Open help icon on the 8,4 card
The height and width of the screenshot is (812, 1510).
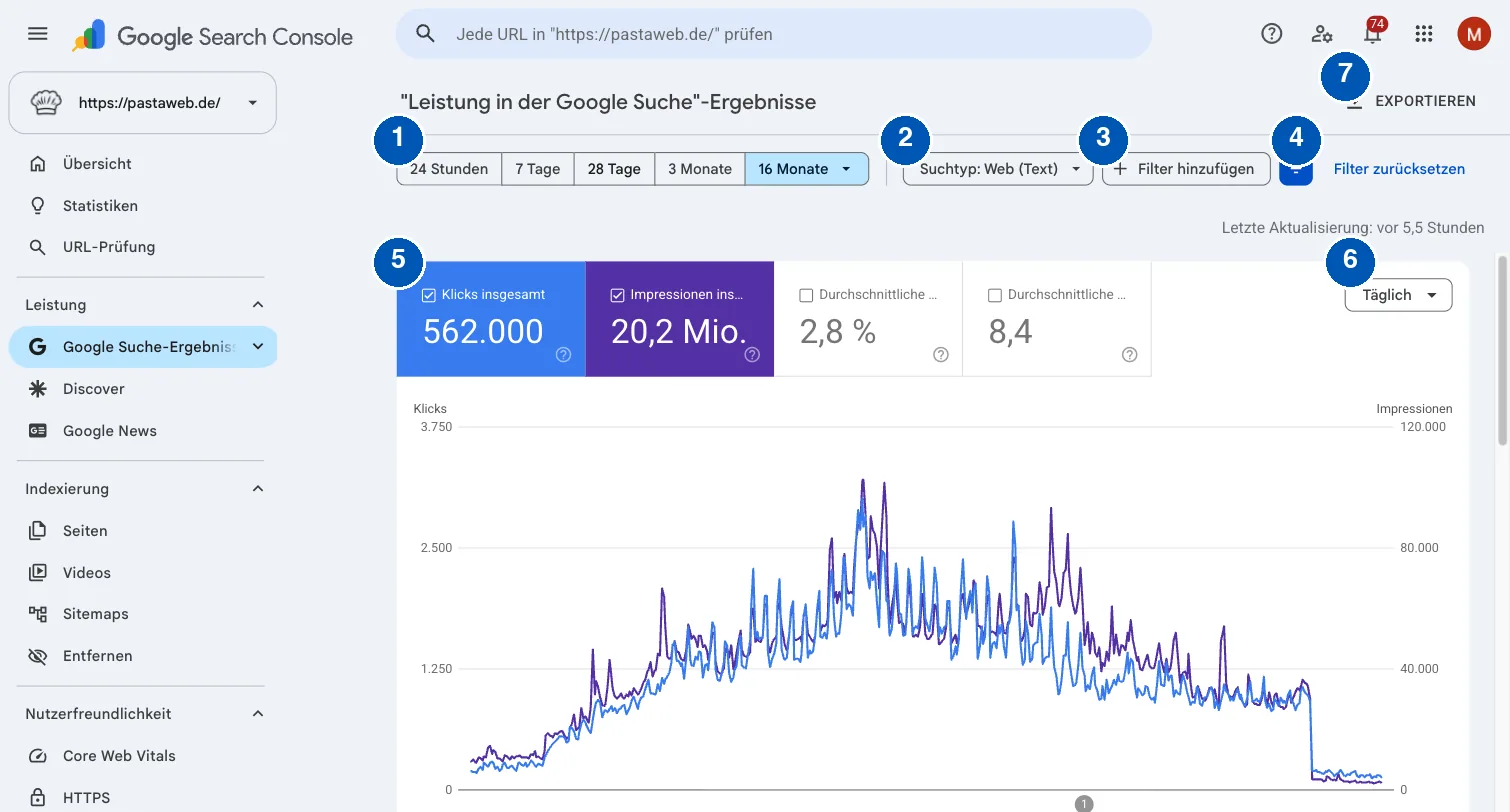[1129, 354]
